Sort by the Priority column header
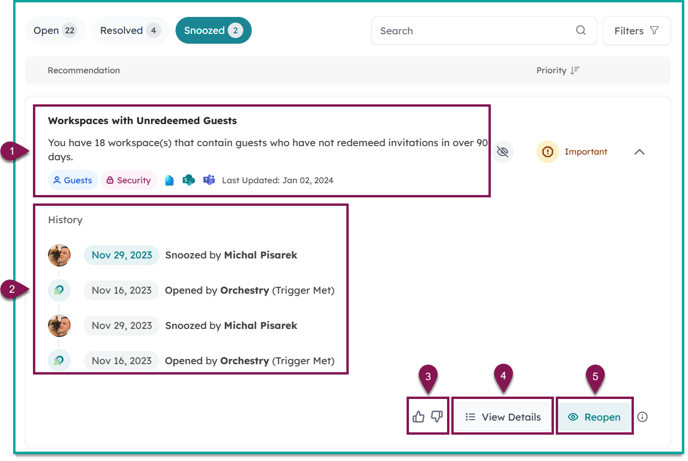Viewport: 688px width, 461px height. pos(557,71)
